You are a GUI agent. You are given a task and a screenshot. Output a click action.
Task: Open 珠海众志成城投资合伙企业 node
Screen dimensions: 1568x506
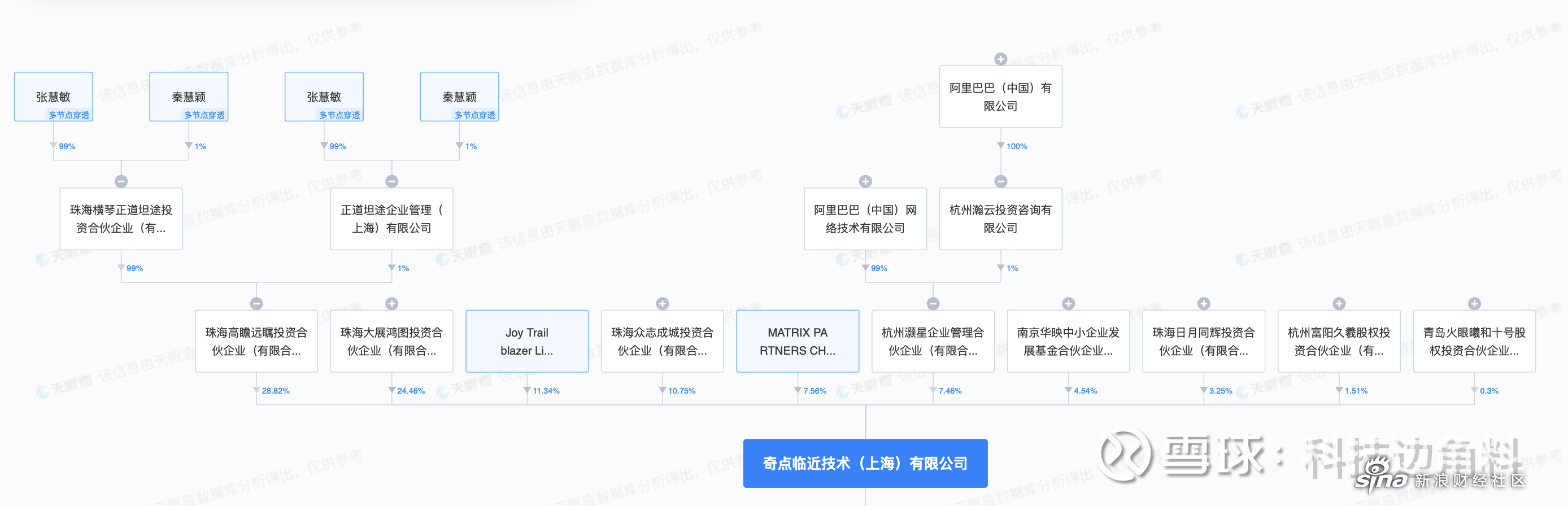tap(662, 341)
